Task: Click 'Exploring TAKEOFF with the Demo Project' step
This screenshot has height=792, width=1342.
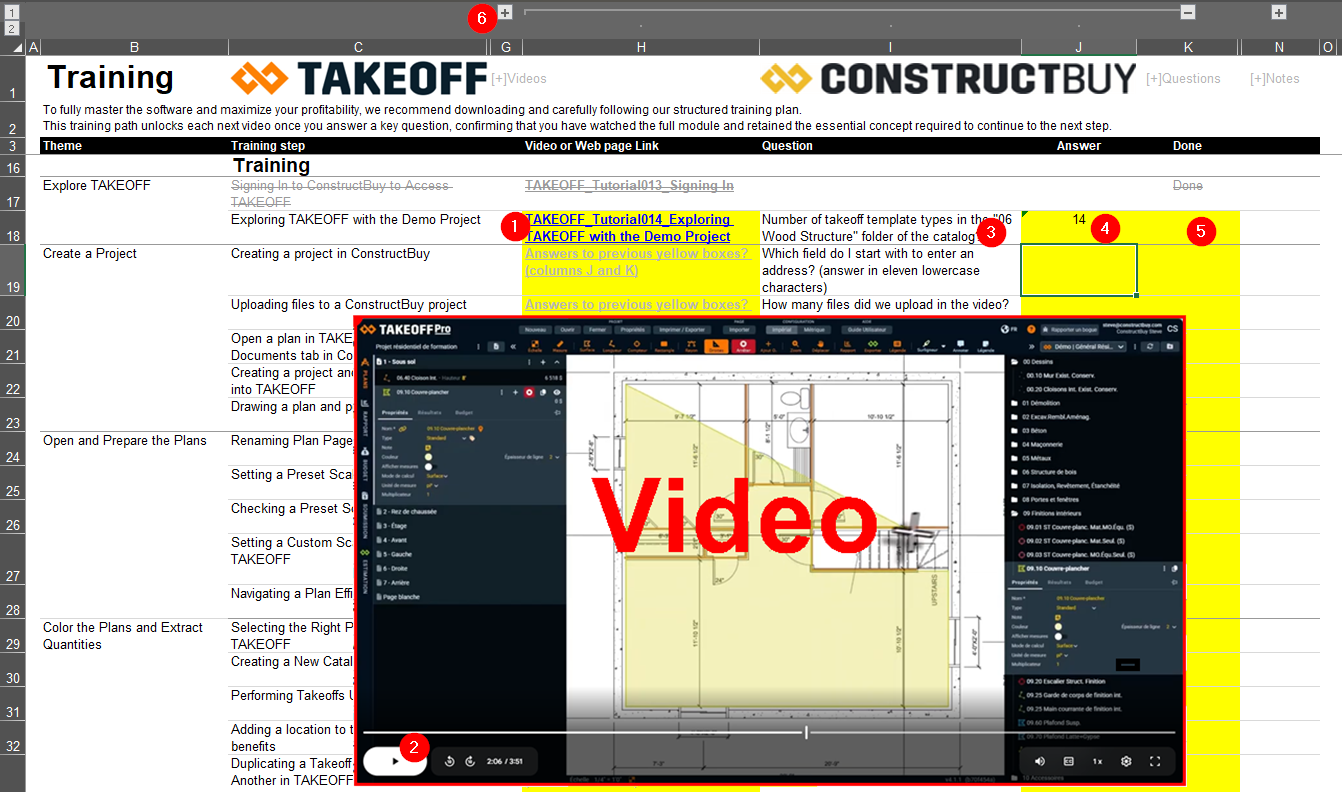Action: coord(356,220)
